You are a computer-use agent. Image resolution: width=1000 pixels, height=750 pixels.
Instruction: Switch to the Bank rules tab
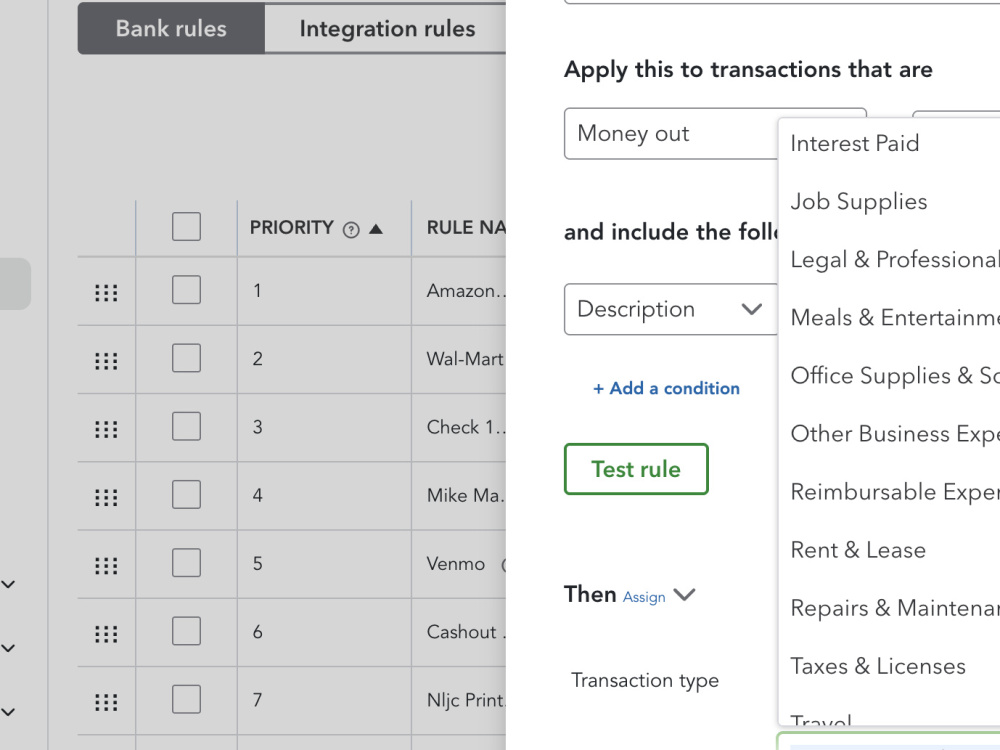pyautogui.click(x=171, y=29)
